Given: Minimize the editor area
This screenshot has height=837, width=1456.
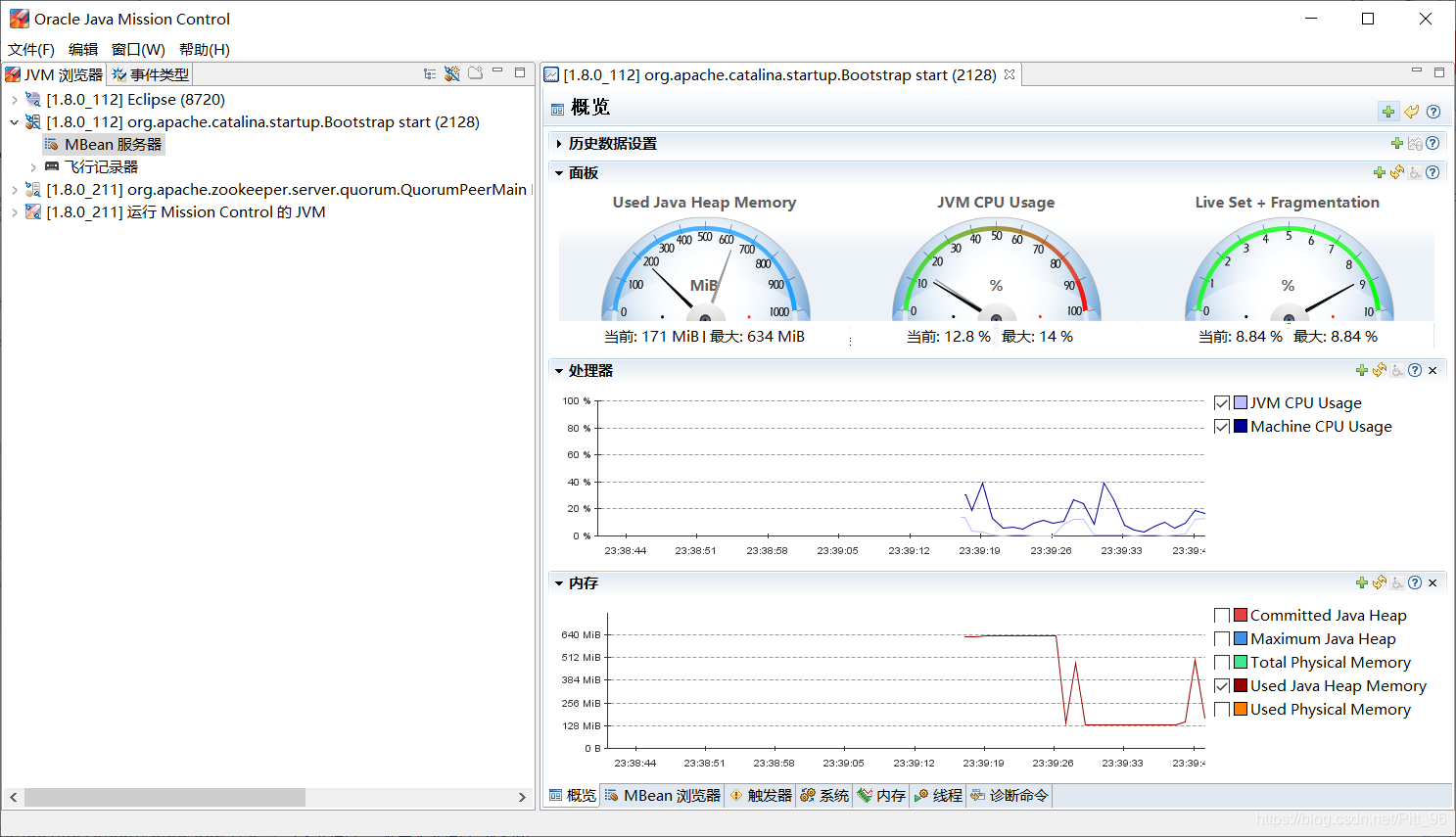Looking at the screenshot, I should point(1416,71).
